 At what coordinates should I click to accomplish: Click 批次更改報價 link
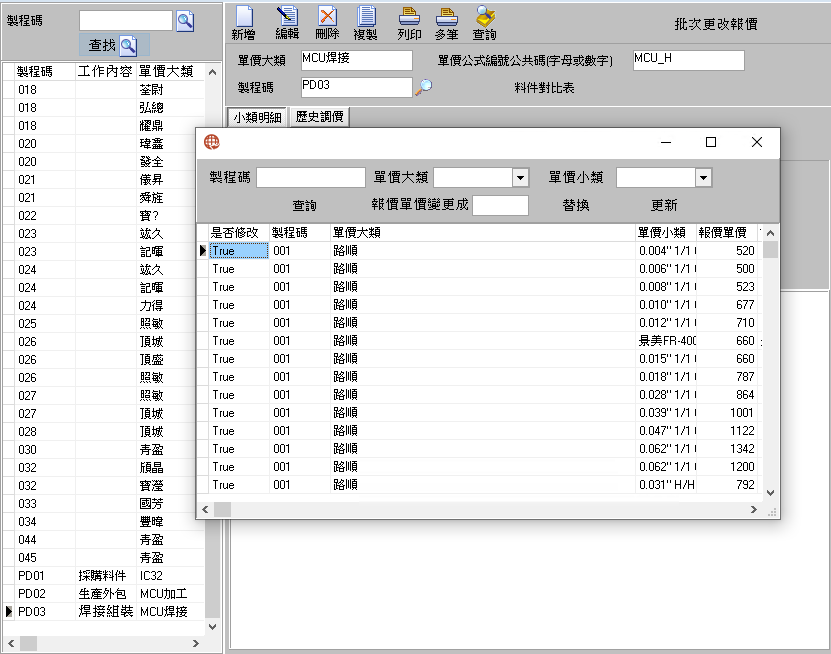[715, 24]
